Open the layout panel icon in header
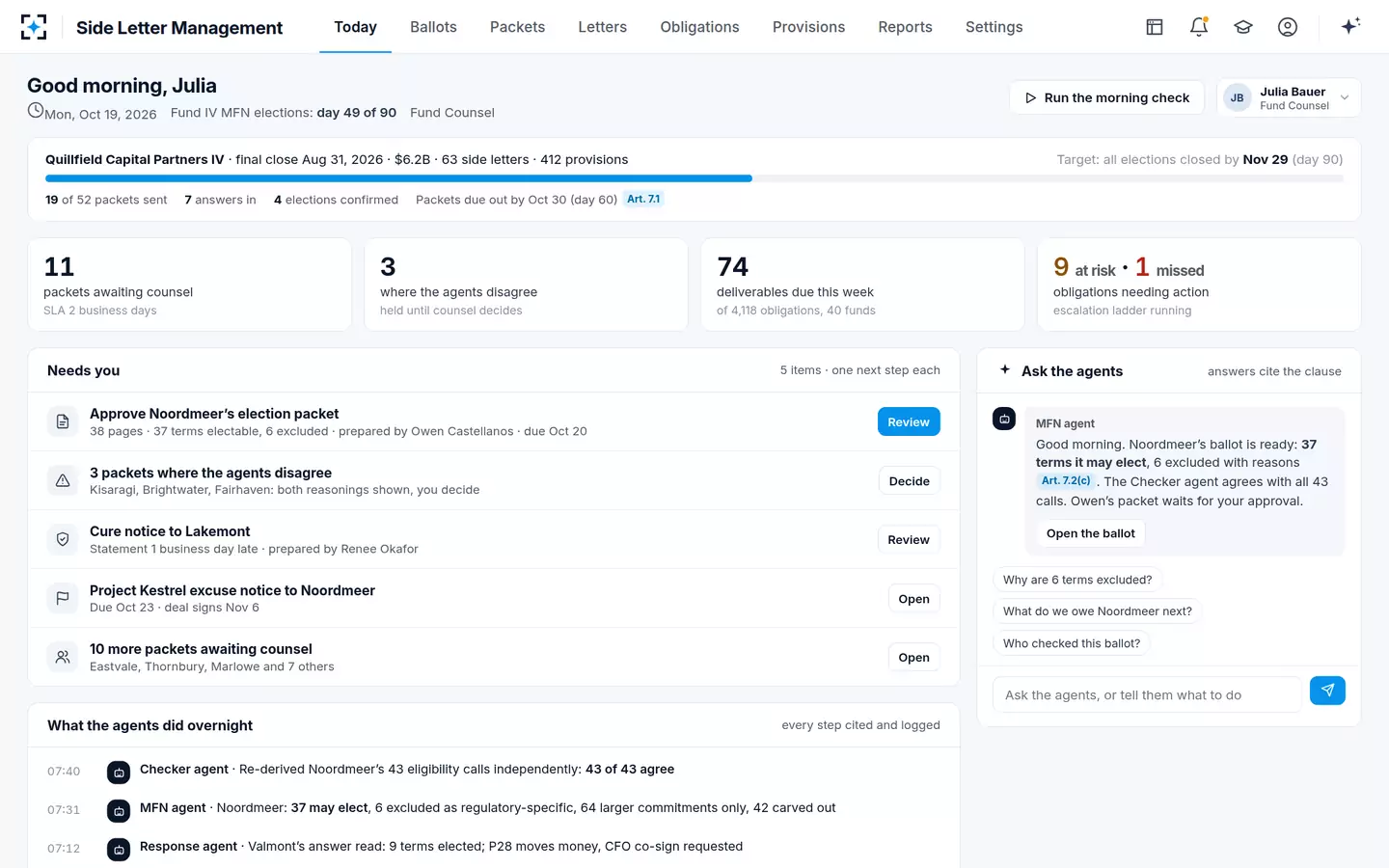 pos(1155,27)
